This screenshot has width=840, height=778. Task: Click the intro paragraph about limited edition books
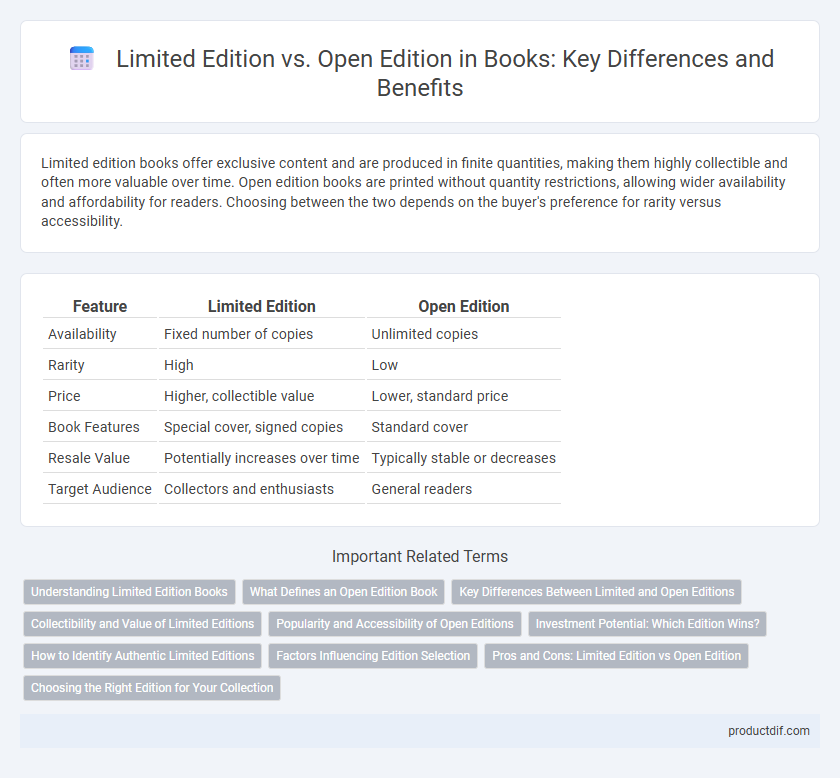point(414,192)
